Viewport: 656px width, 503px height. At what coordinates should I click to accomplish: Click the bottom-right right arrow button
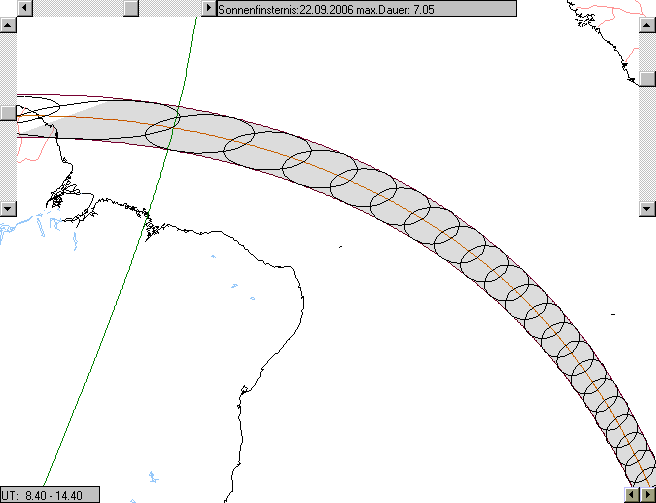pos(648,495)
